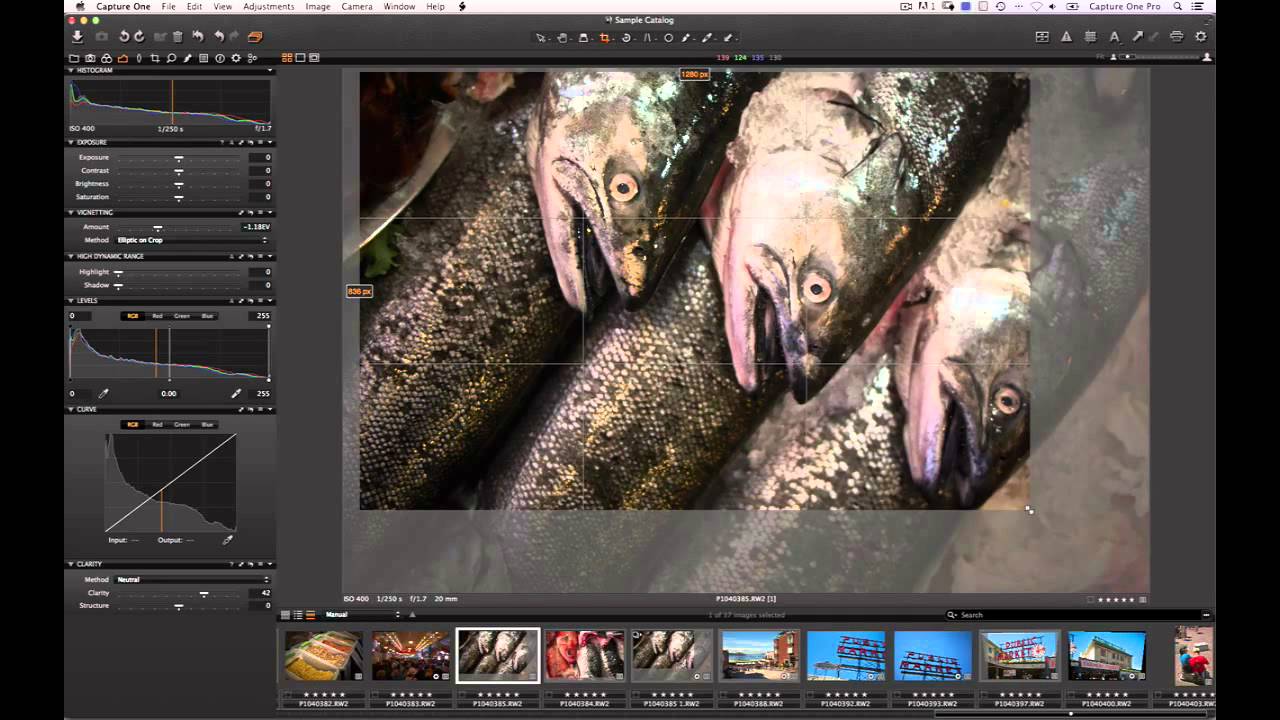This screenshot has width=1280, height=720.
Task: Select thumbnail P1040383.RW2 in filmstrip
Action: (x=411, y=656)
